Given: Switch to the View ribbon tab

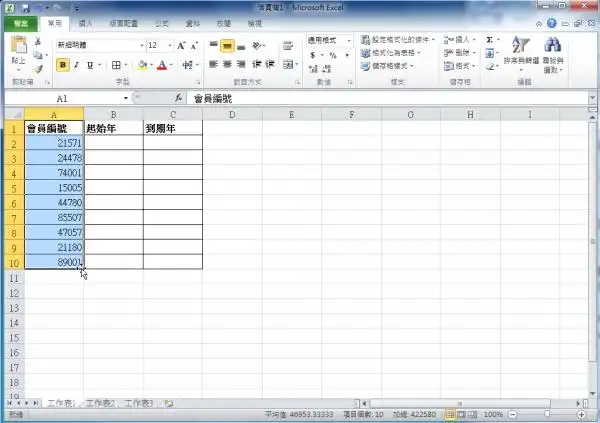Looking at the screenshot, I should pyautogui.click(x=254, y=24).
